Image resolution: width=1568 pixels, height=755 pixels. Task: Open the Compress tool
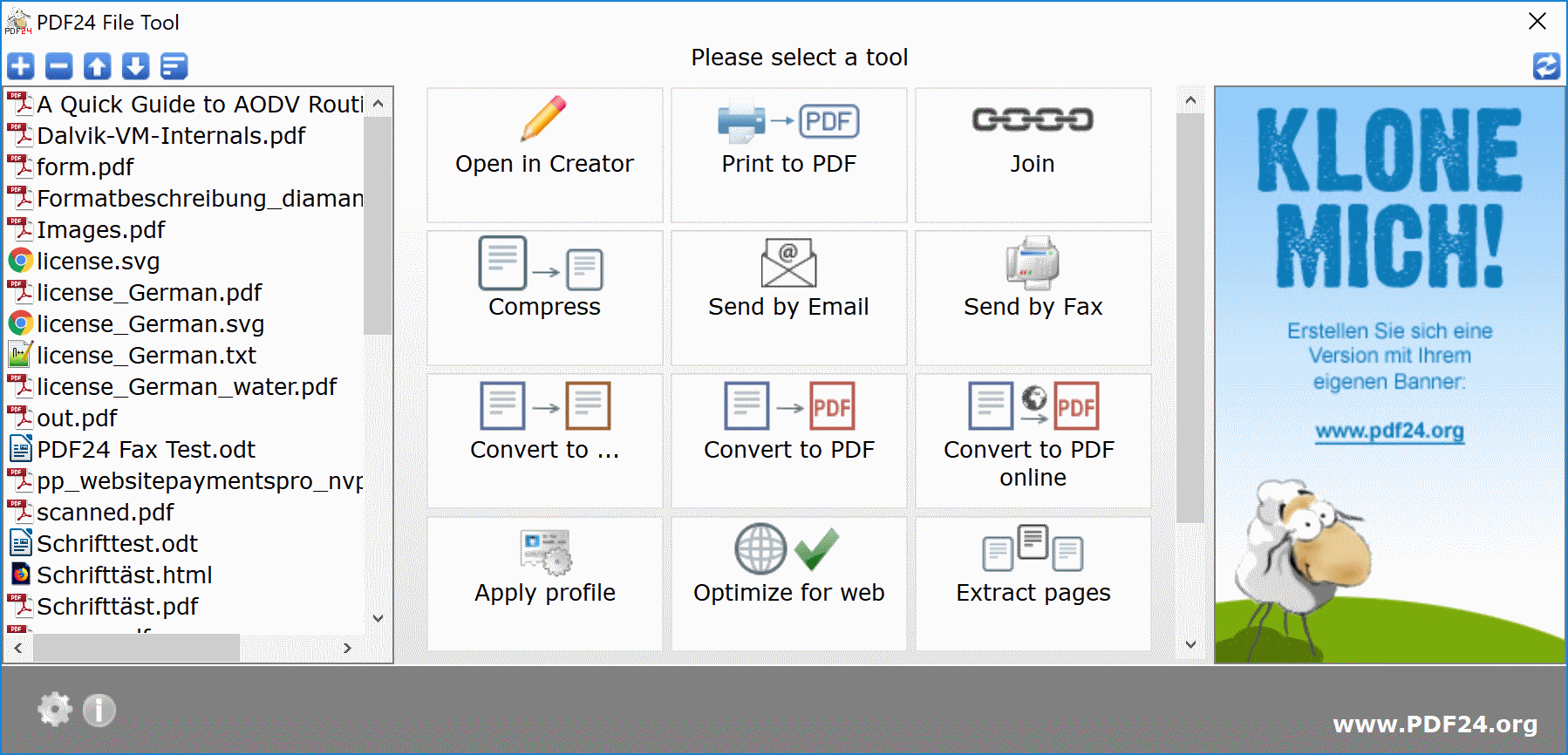tap(544, 298)
